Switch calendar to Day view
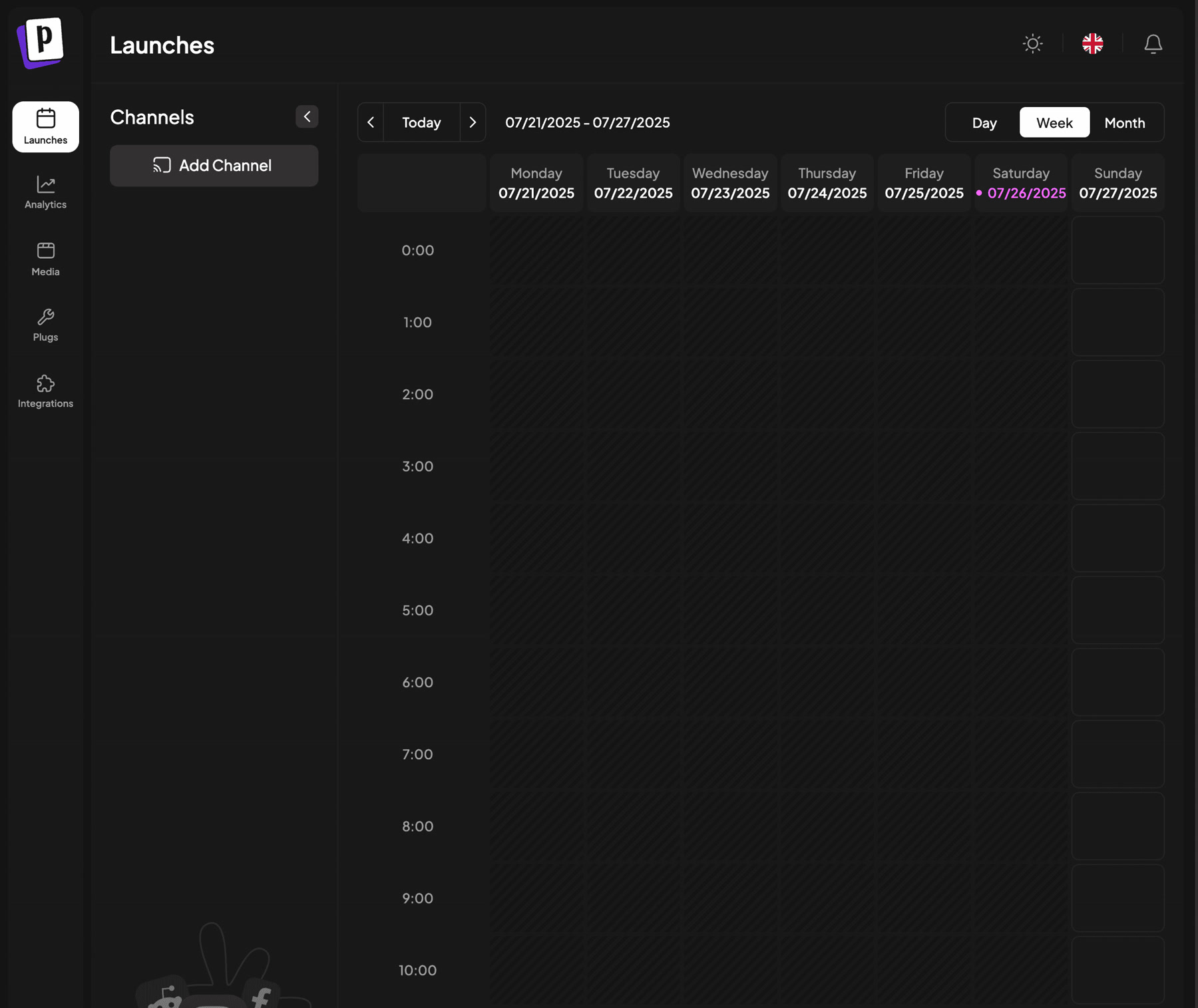The image size is (1198, 1008). coord(984,122)
